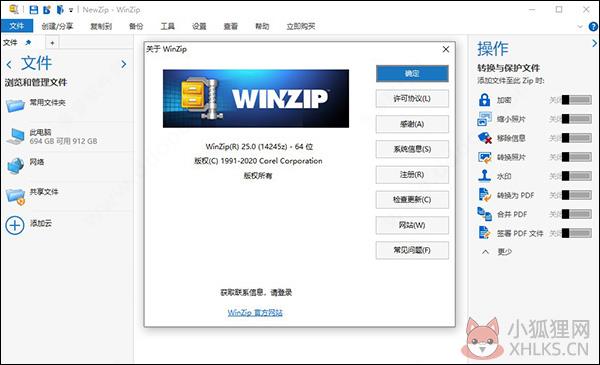Click the 694 GB 可用 912 GB text
The height and width of the screenshot is (365, 600).
tap(64, 141)
